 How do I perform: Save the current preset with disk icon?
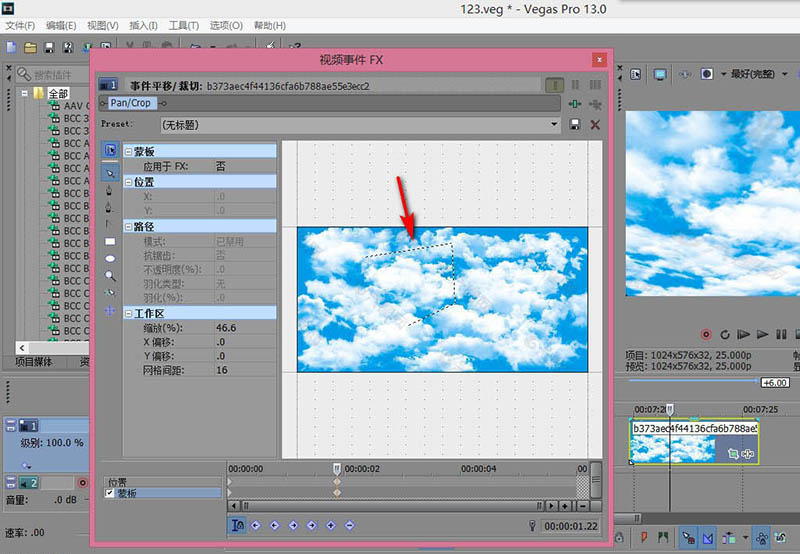[574, 124]
